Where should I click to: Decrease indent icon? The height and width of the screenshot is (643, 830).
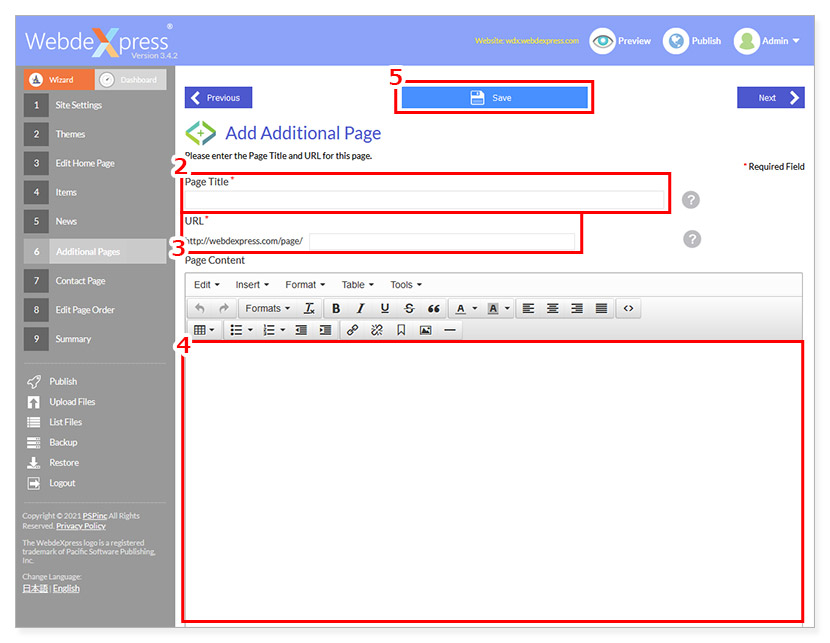click(x=301, y=330)
